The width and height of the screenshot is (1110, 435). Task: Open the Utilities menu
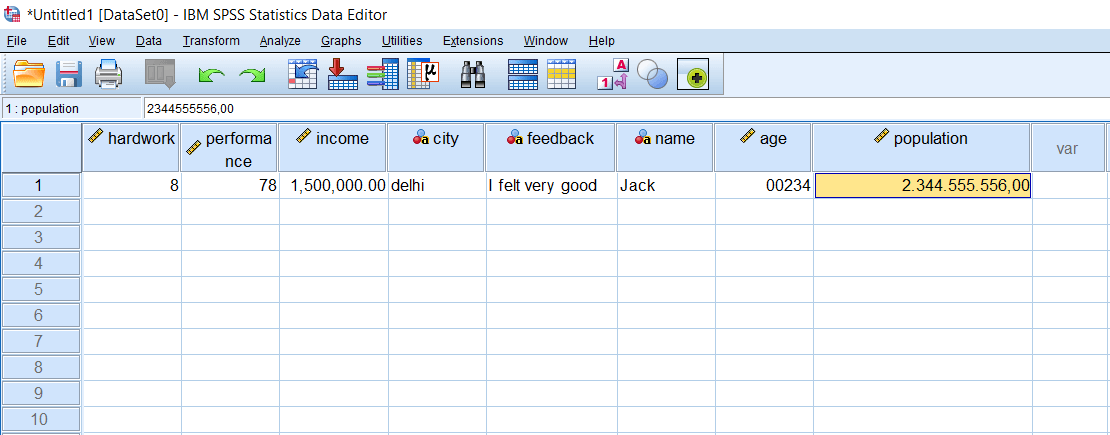point(402,41)
